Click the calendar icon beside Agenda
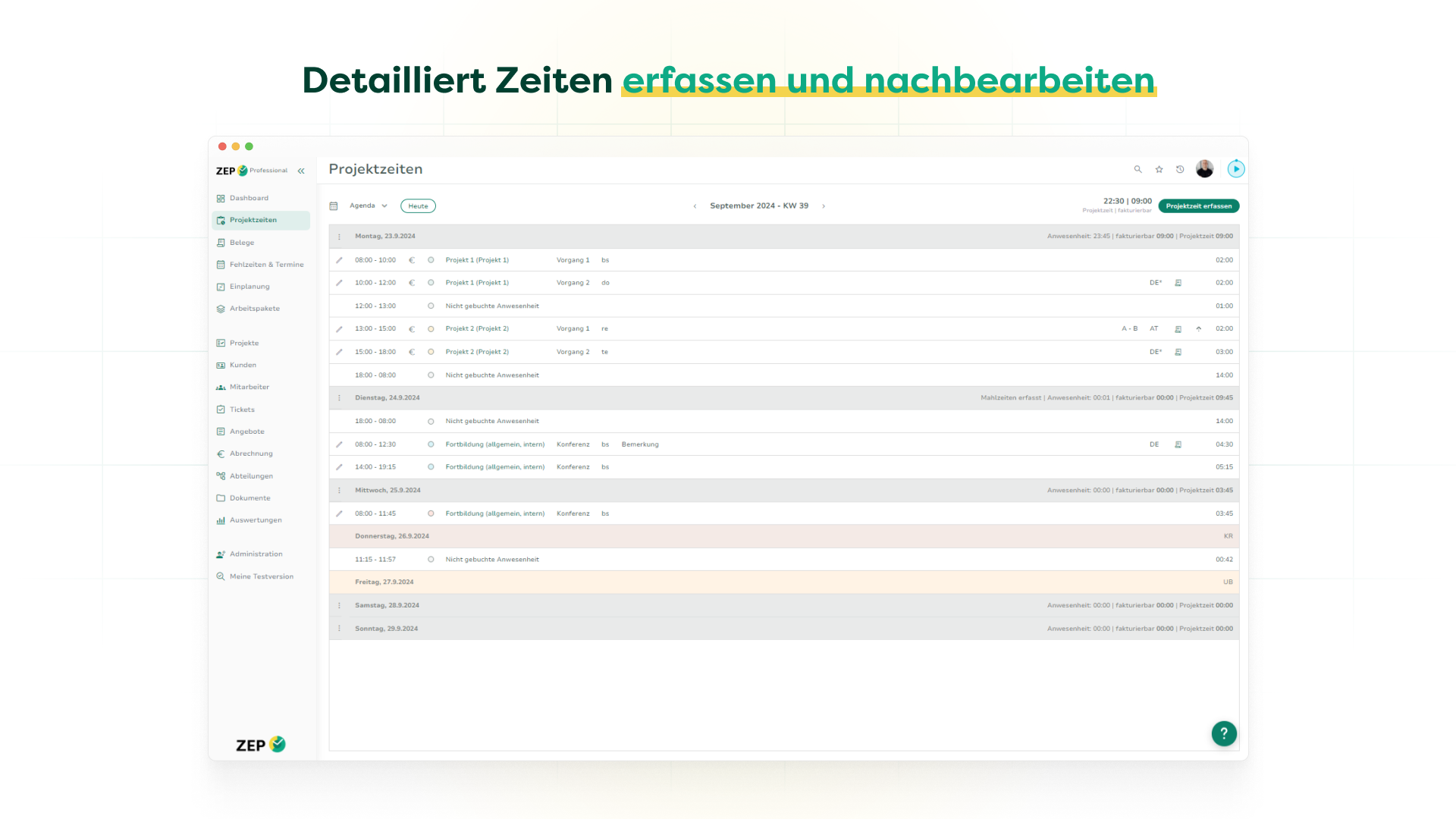The width and height of the screenshot is (1456, 819). [334, 206]
